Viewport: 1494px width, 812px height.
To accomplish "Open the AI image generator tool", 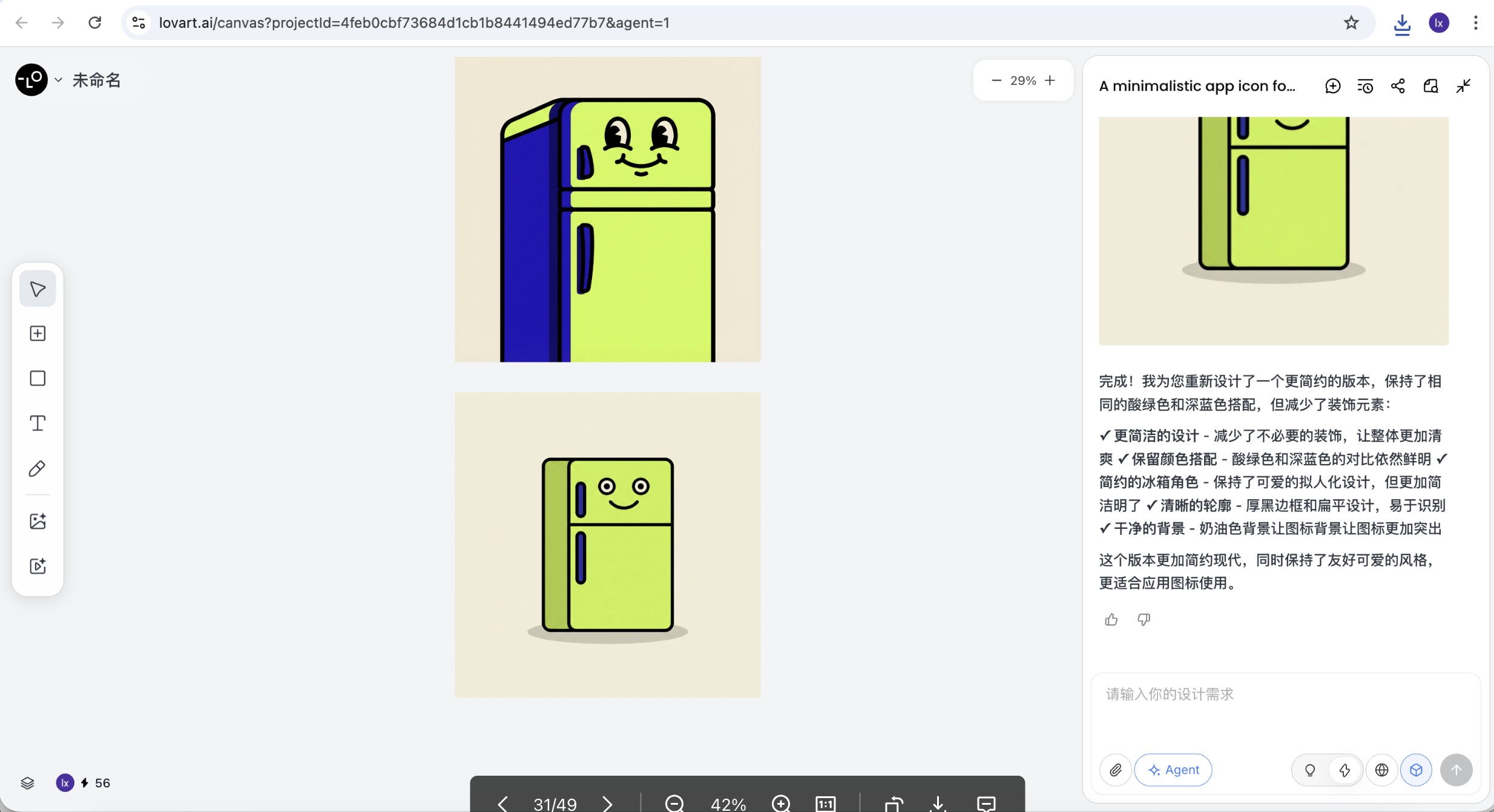I will 38,521.
